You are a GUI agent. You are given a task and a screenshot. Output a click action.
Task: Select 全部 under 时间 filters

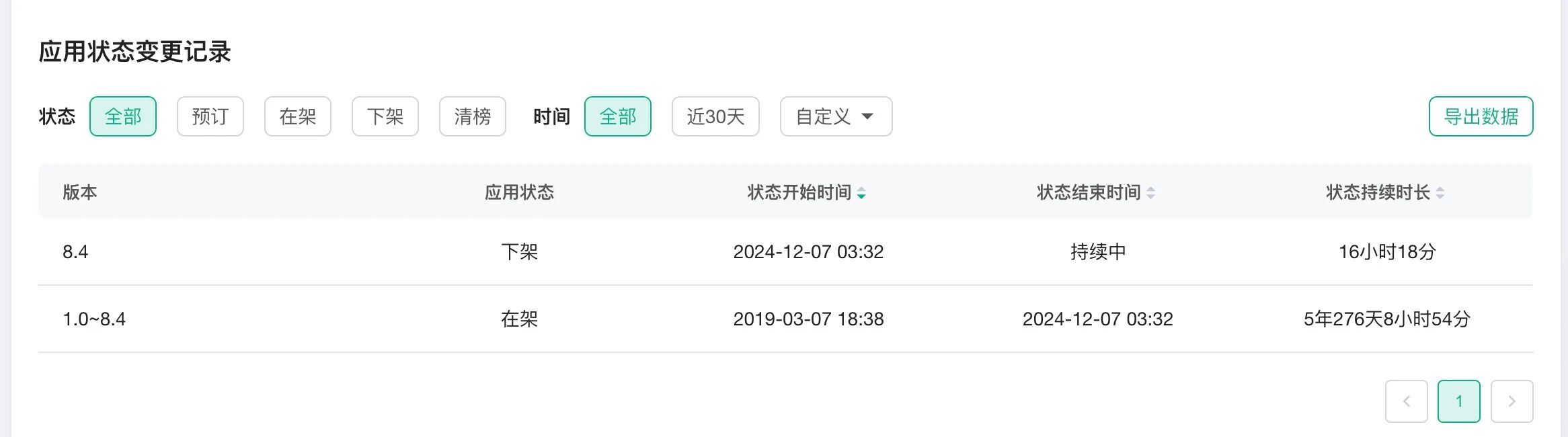[618, 116]
